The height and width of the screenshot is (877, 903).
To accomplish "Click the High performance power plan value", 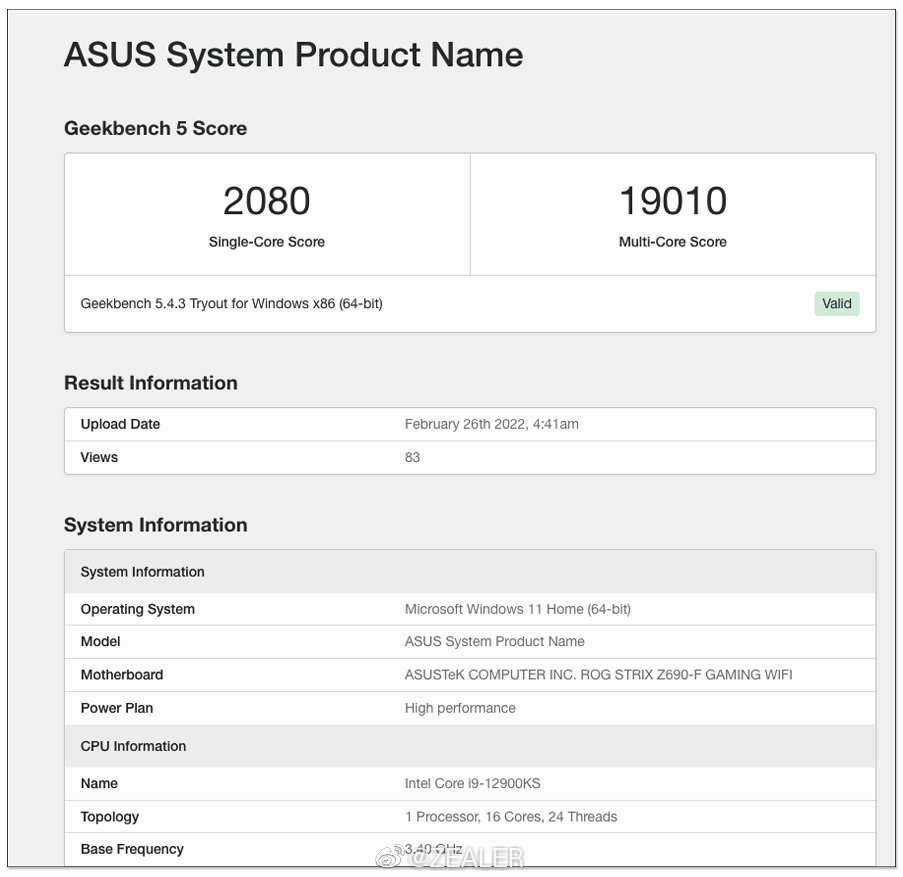I will coord(460,708).
